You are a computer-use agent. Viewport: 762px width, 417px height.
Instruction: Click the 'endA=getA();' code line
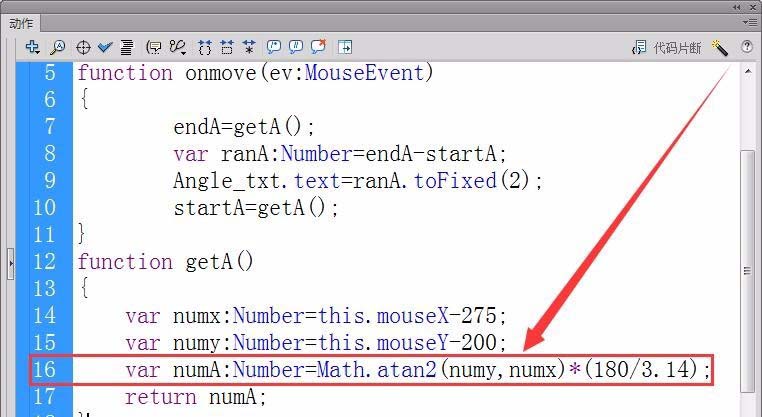(x=244, y=127)
